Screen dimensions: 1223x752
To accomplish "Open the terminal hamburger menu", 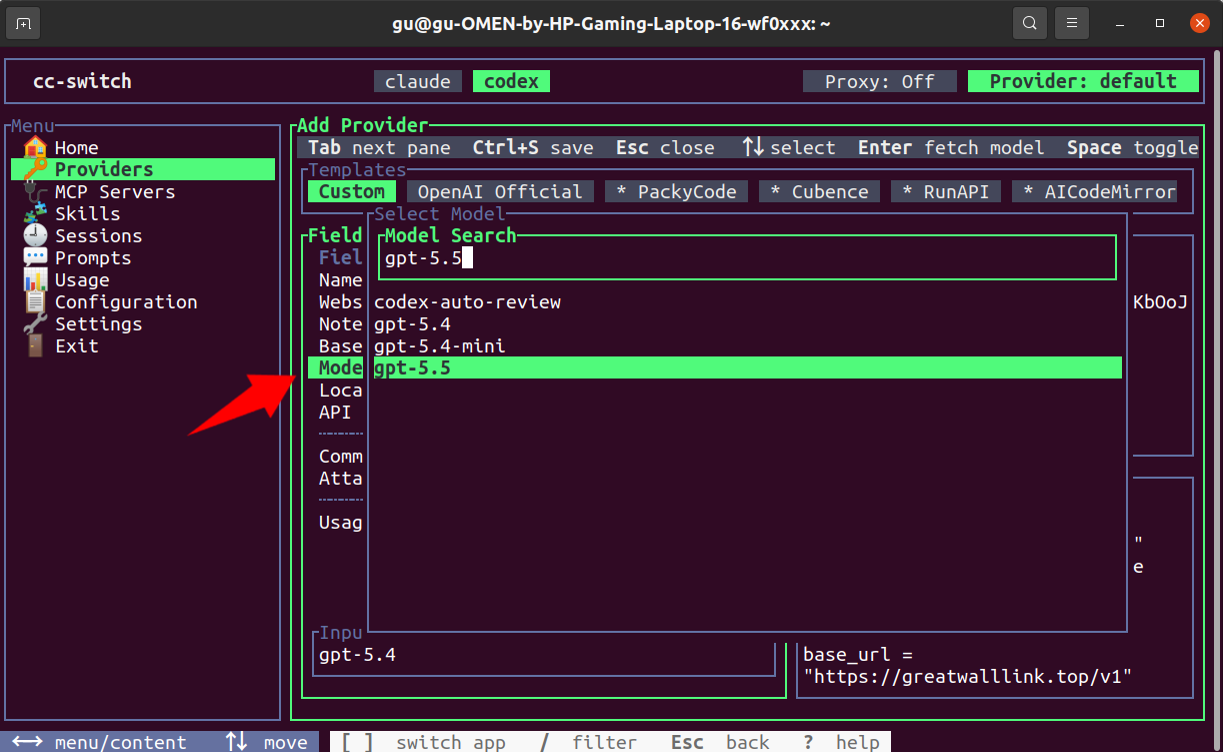I will [x=1072, y=23].
